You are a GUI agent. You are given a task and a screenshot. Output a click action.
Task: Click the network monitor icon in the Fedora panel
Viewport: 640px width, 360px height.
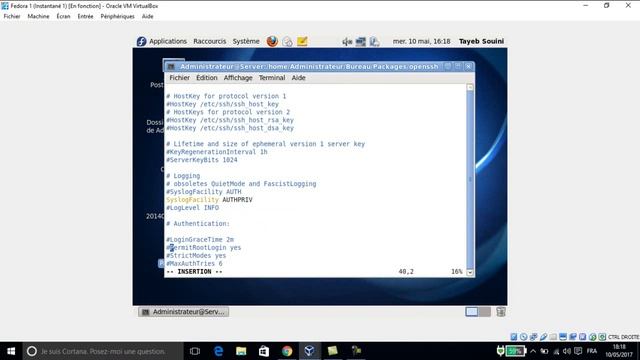(x=361, y=42)
